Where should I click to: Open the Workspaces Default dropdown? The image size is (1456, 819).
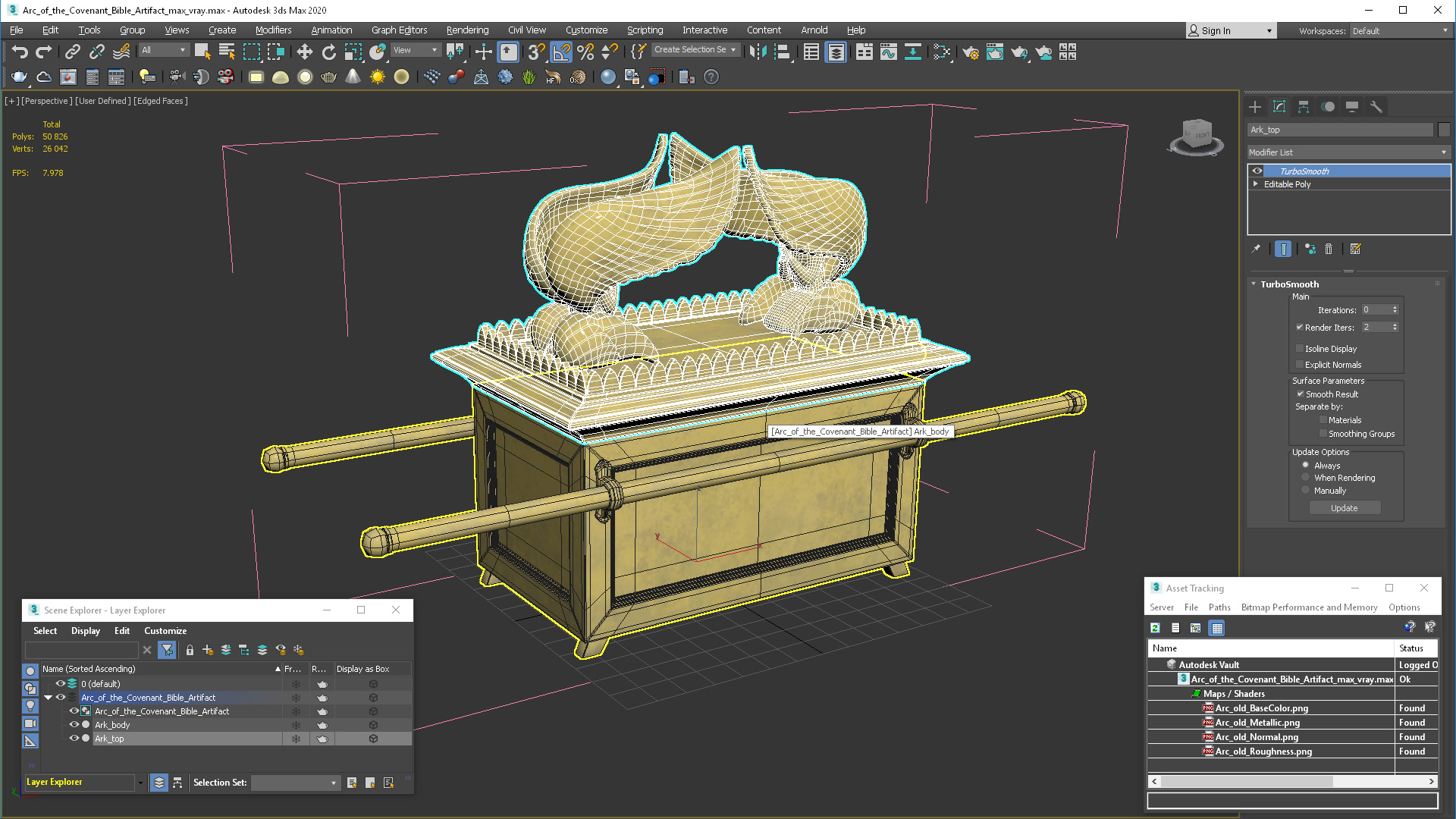pyautogui.click(x=1400, y=31)
